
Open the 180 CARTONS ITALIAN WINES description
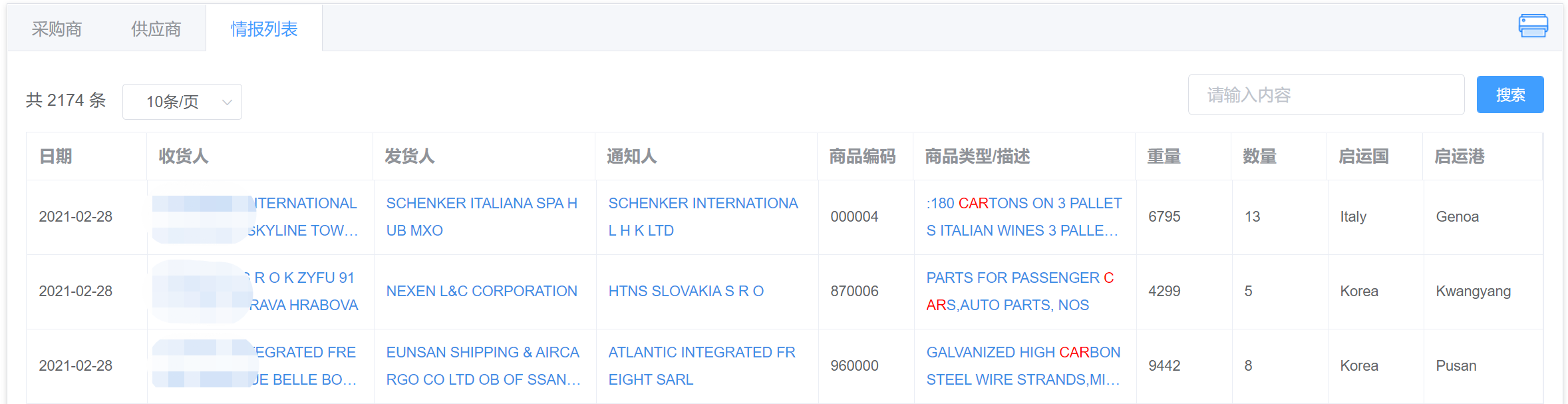pyautogui.click(x=1024, y=217)
